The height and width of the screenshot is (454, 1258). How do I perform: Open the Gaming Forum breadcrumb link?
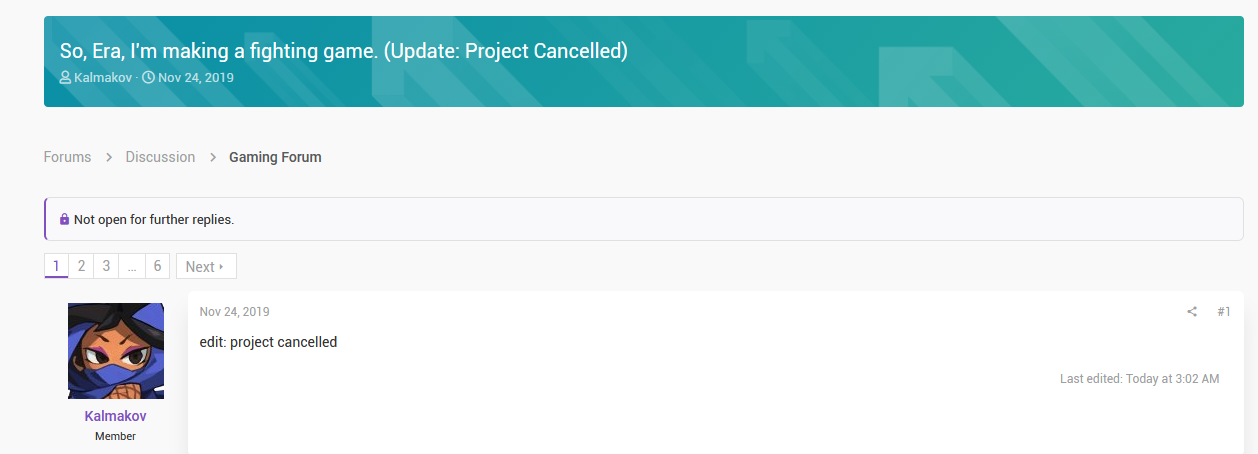[x=275, y=157]
